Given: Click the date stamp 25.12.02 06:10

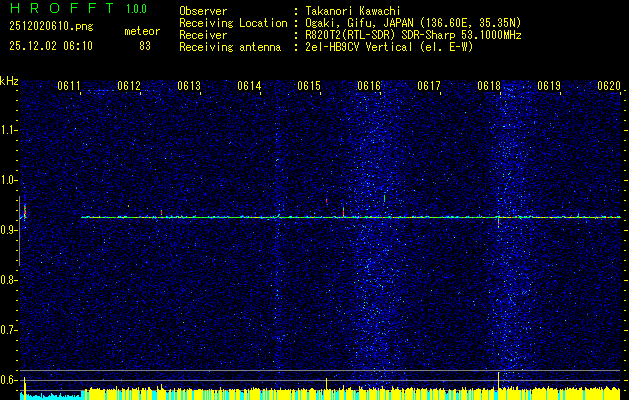Looking at the screenshot, I should [x=51, y=46].
